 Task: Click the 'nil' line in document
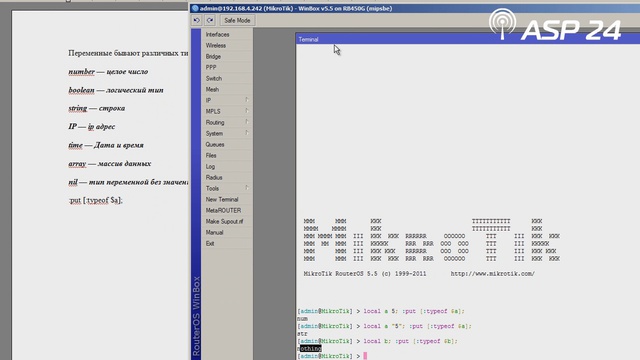pyautogui.click(x=128, y=182)
